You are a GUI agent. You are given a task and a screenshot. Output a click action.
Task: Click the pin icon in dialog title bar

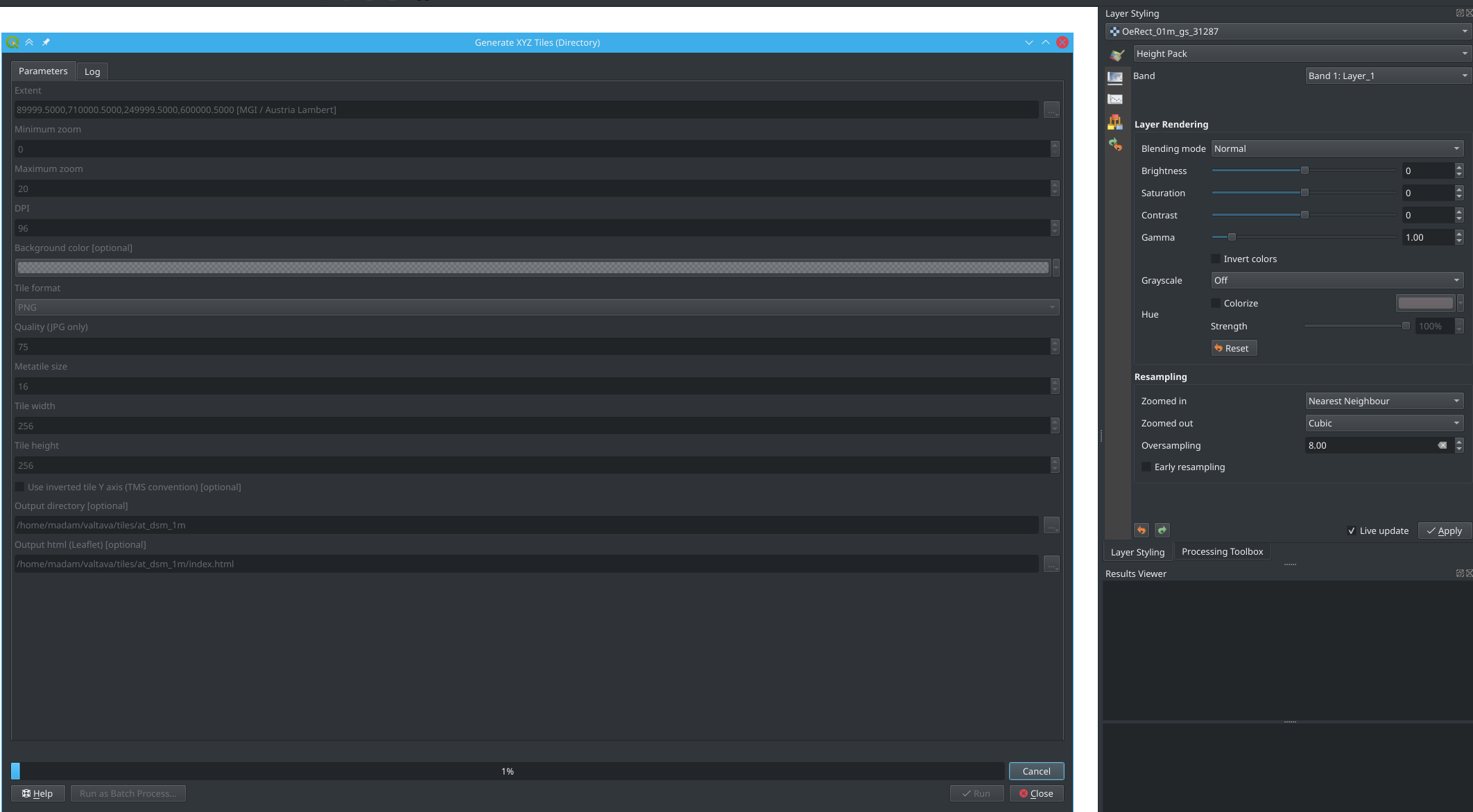(x=46, y=42)
